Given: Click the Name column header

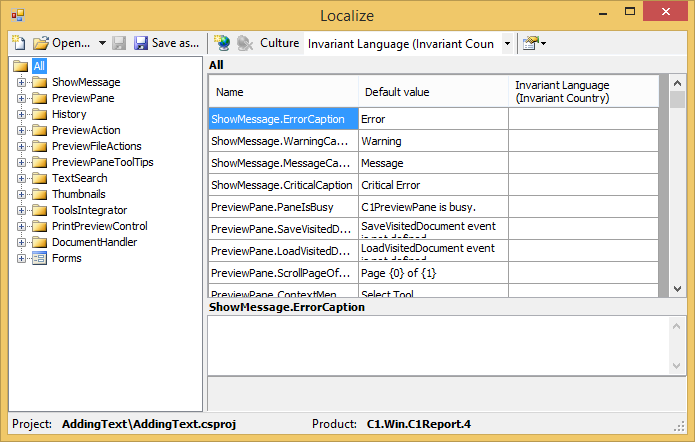Looking at the screenshot, I should click(282, 92).
